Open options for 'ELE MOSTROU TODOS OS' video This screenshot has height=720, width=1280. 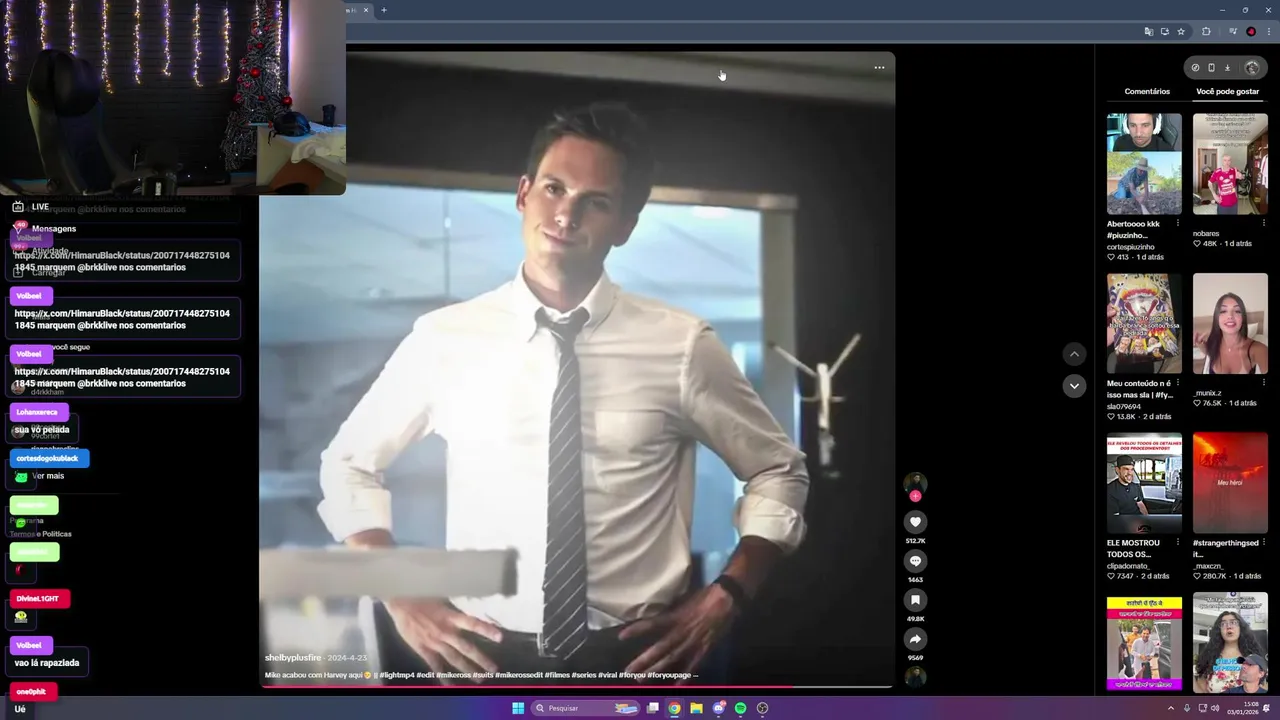pos(1177,542)
